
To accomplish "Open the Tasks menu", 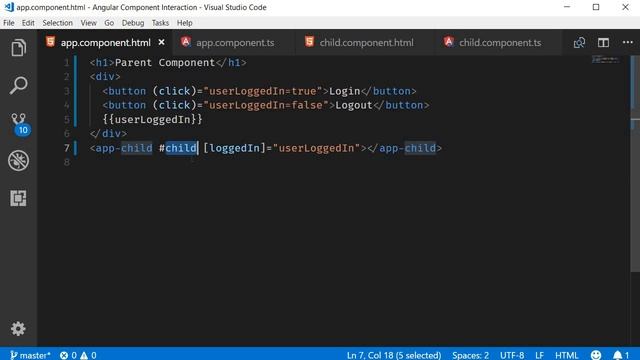I will (160, 23).
